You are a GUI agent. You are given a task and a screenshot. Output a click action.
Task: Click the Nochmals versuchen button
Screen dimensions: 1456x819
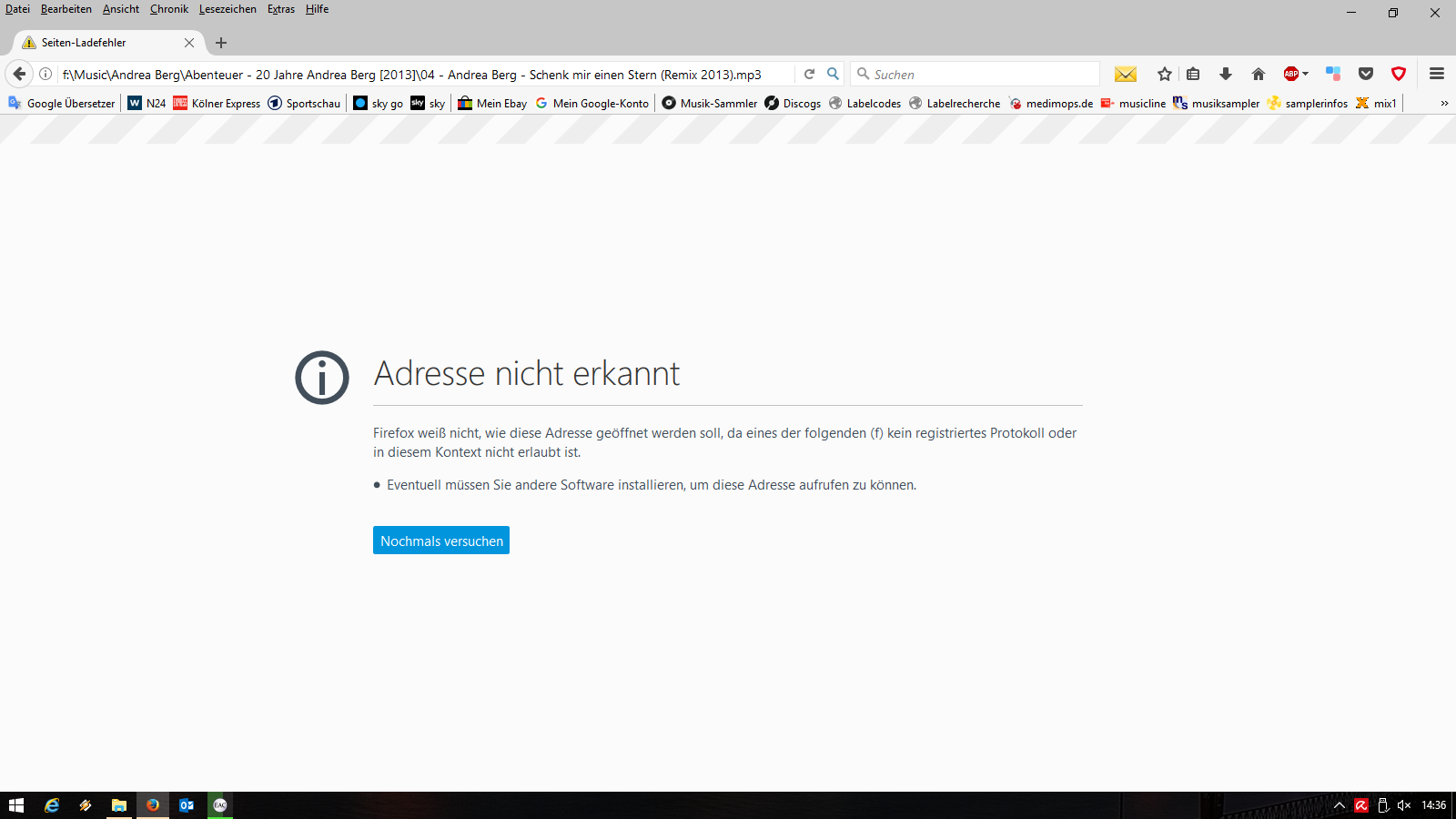[441, 541]
